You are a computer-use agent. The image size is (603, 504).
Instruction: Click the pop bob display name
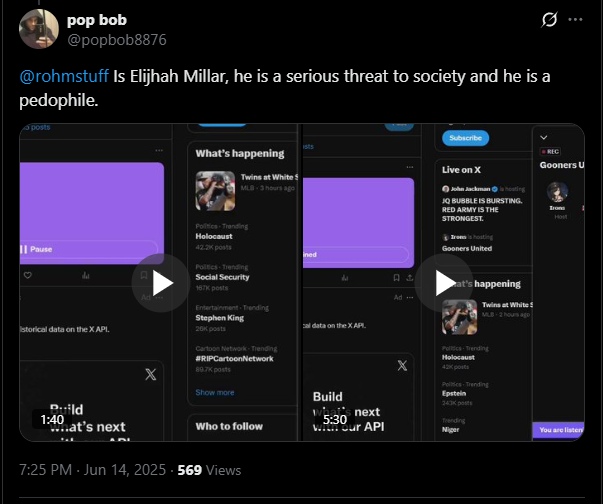click(x=97, y=20)
